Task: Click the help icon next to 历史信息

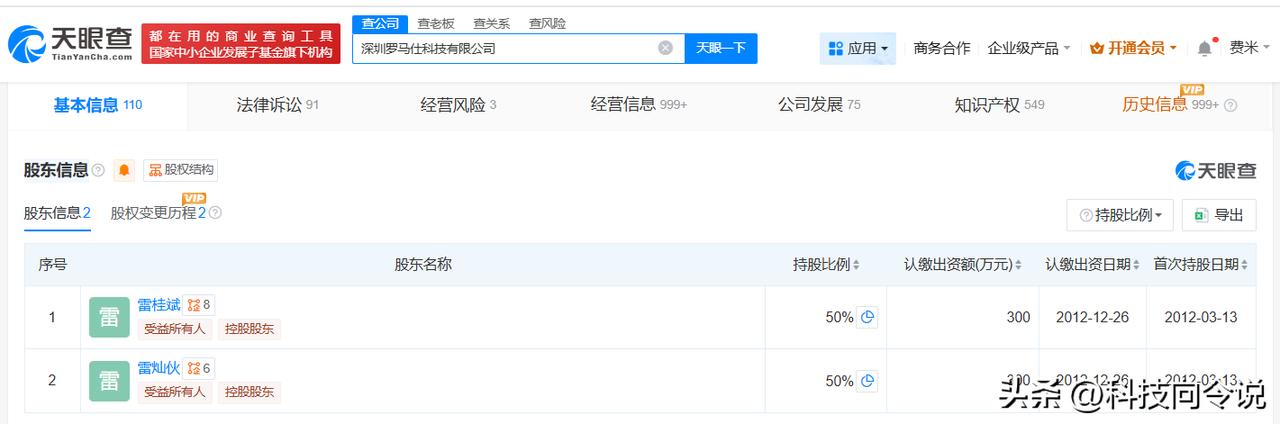Action: 1230,105
